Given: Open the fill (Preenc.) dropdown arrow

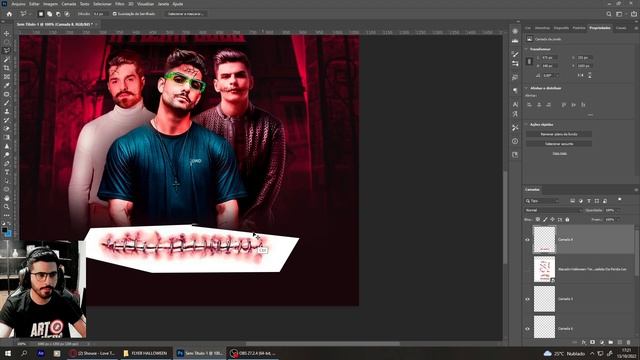Looking at the screenshot, I should click(618, 220).
